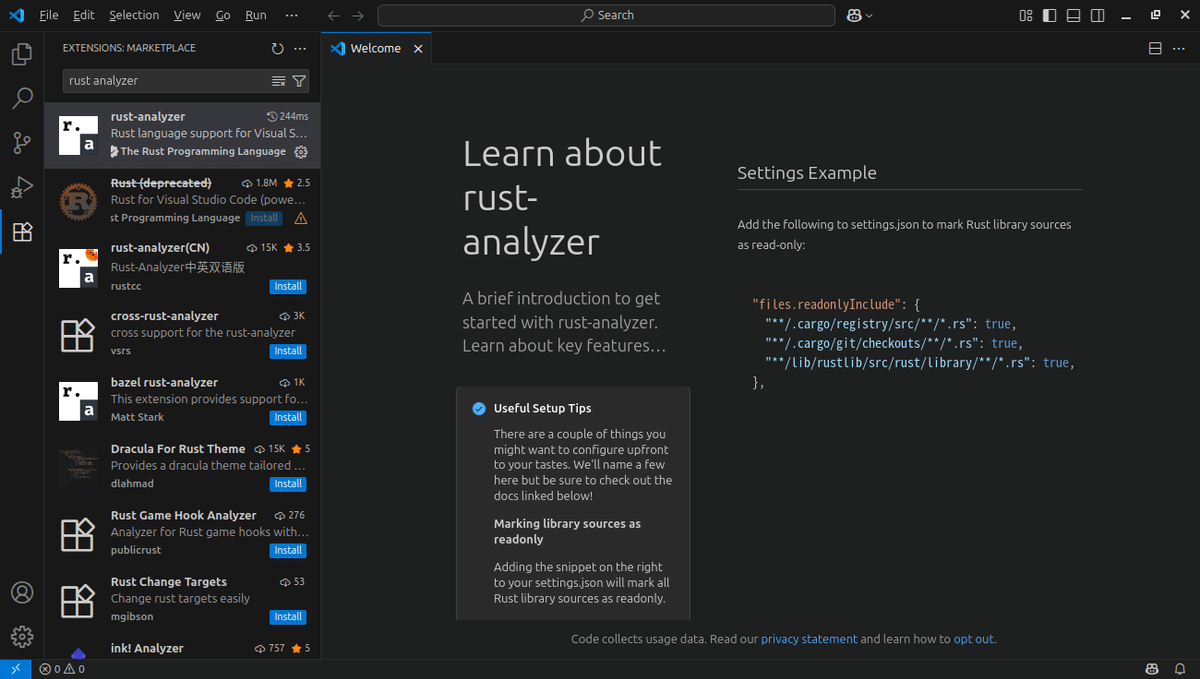Open the Search view

click(x=21, y=98)
